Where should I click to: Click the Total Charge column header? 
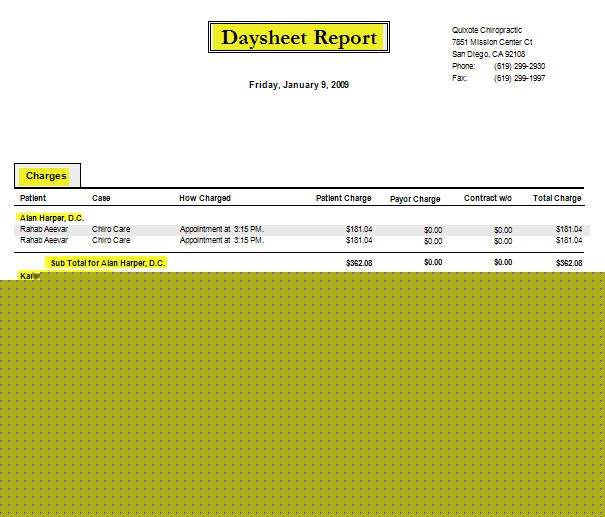[x=557, y=198]
